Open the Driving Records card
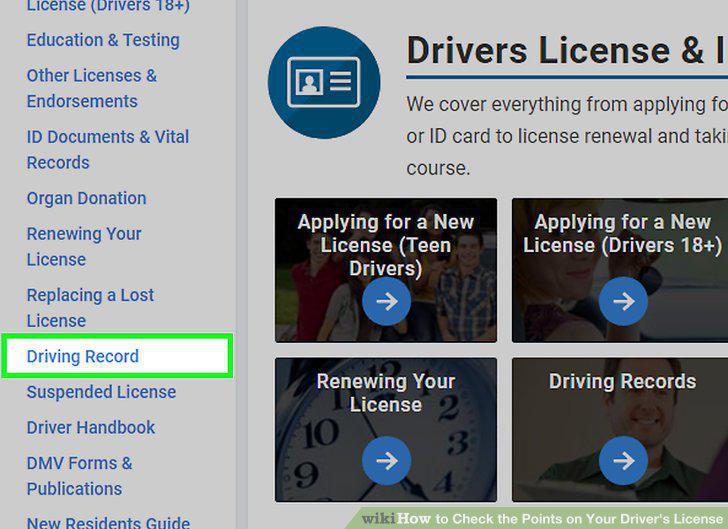This screenshot has width=728, height=529. coord(620,430)
